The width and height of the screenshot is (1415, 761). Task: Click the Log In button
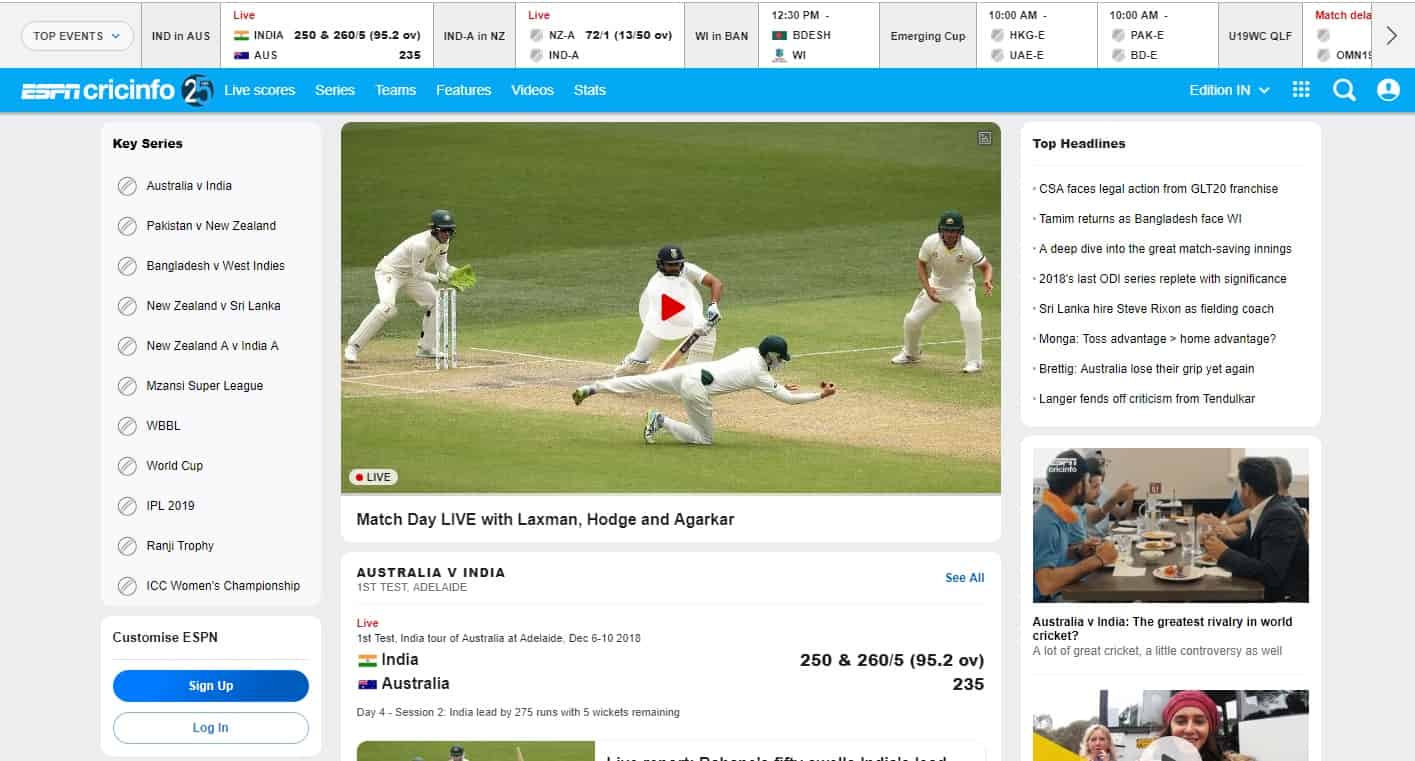211,728
